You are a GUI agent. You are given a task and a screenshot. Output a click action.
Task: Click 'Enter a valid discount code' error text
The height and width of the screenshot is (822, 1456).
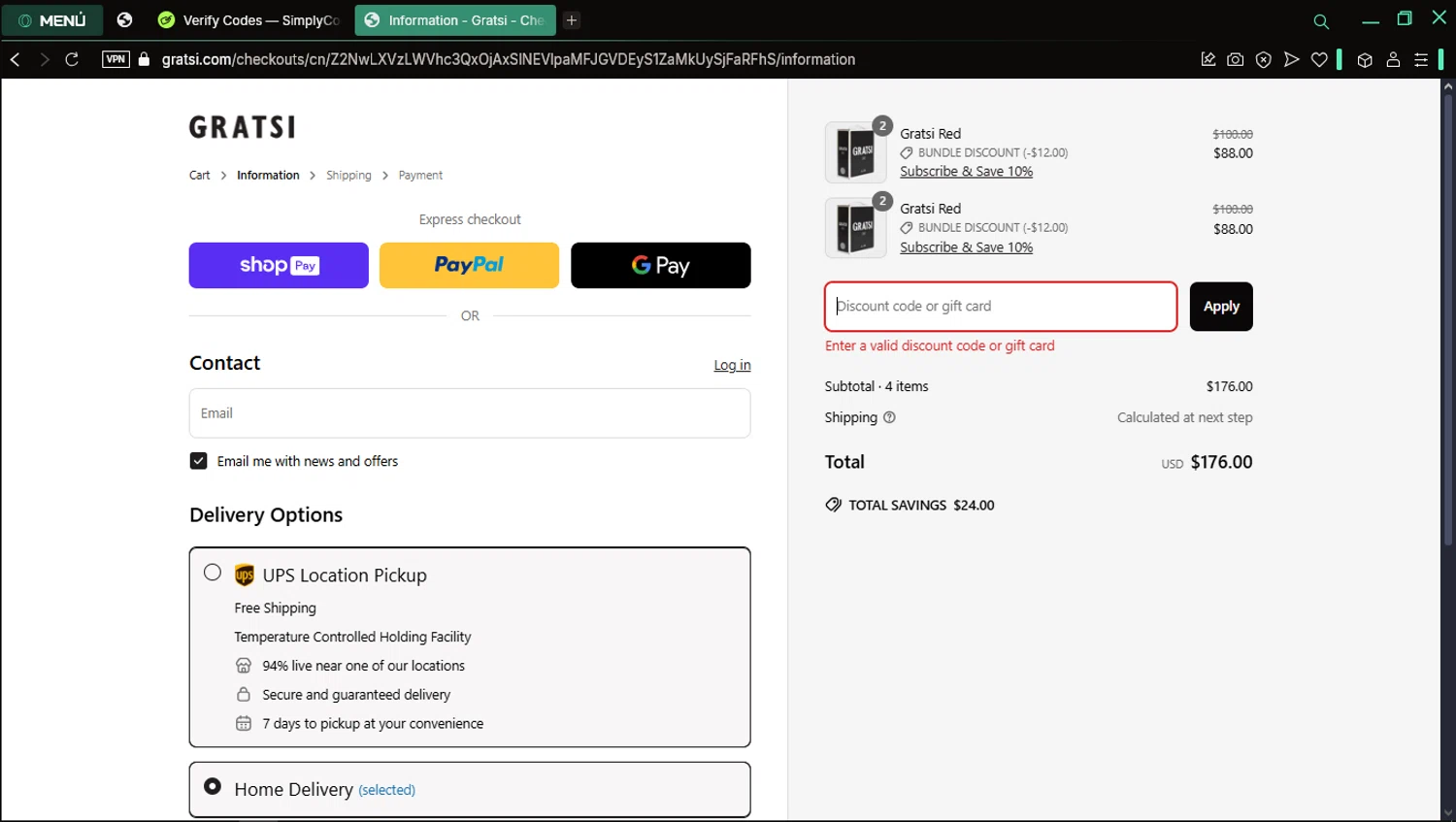point(940,345)
